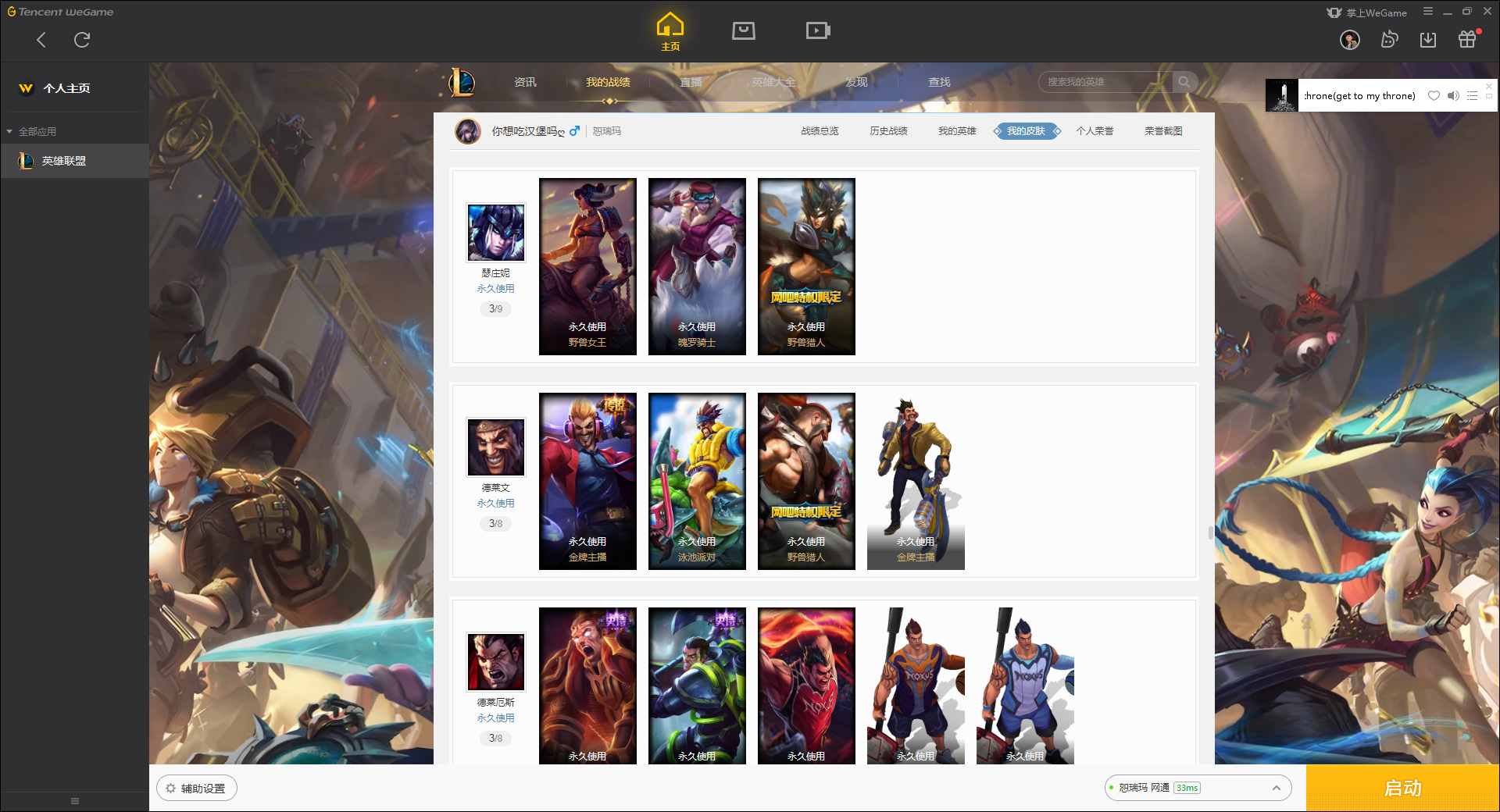The width and height of the screenshot is (1500, 812).
Task: Open the gift box icon
Action: tap(1467, 39)
